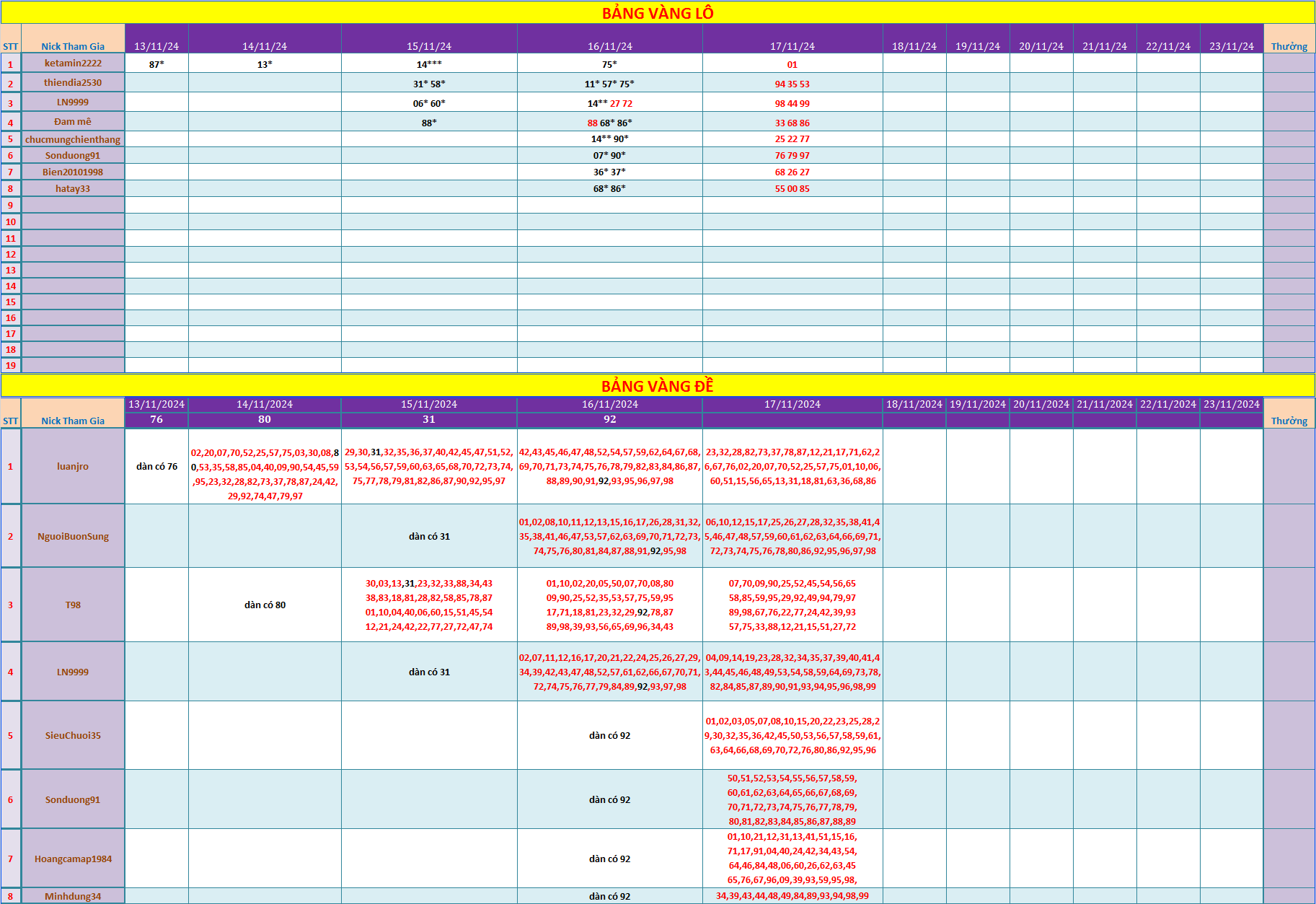Select the '98 44 99' cell
Screen dimensions: 1316x904
pyautogui.click(x=792, y=102)
